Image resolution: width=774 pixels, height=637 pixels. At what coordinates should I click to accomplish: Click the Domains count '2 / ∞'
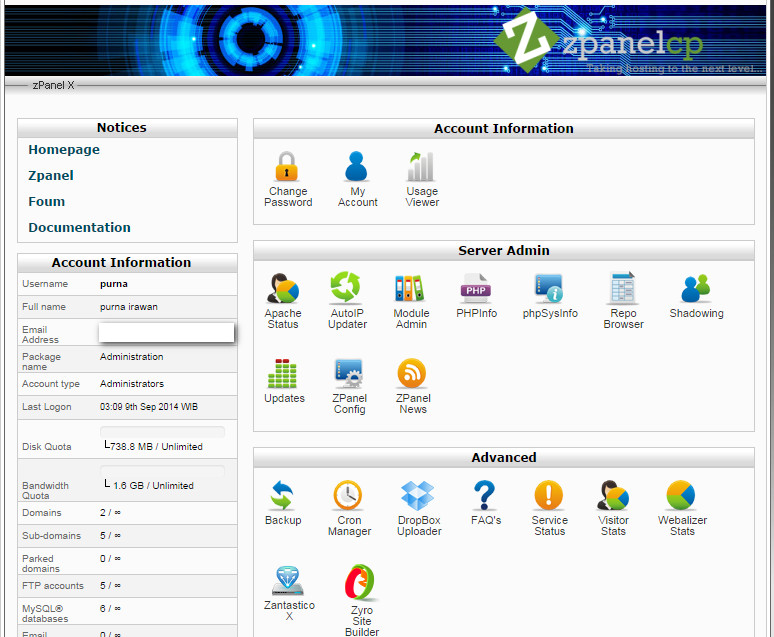tap(110, 513)
